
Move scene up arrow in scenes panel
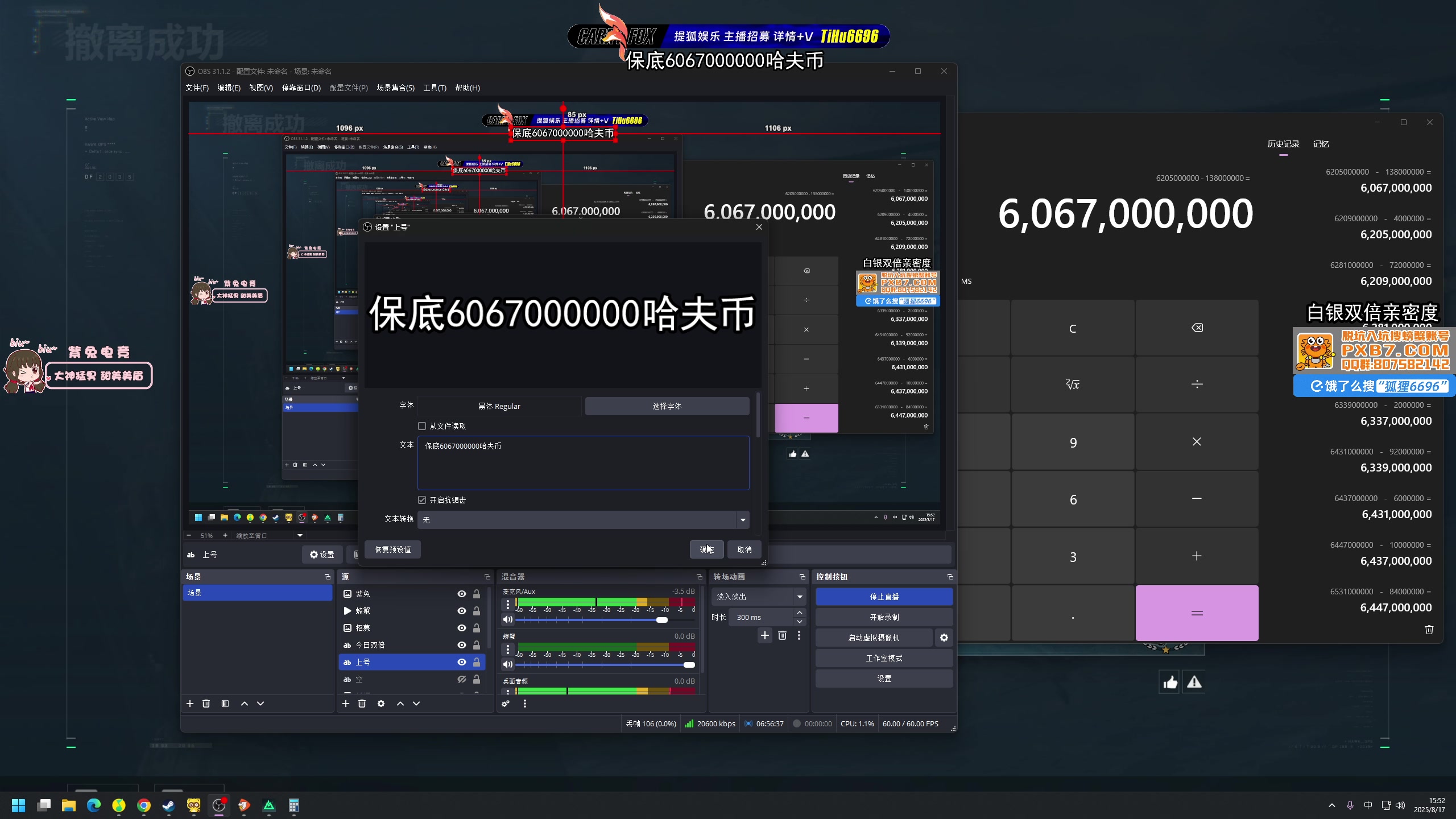point(245,704)
